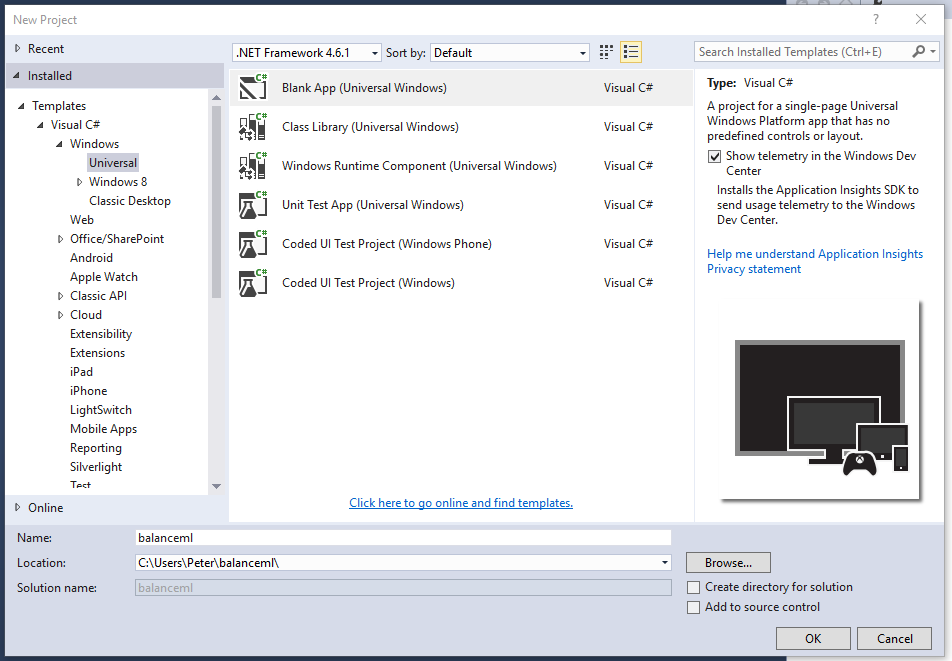Open the help question mark

point(876,19)
